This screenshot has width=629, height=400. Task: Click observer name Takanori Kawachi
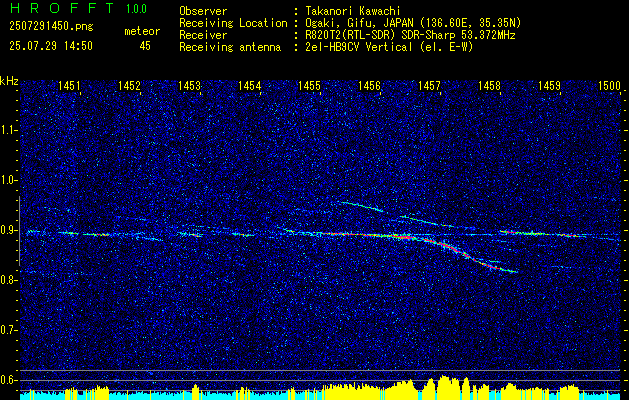coord(353,11)
